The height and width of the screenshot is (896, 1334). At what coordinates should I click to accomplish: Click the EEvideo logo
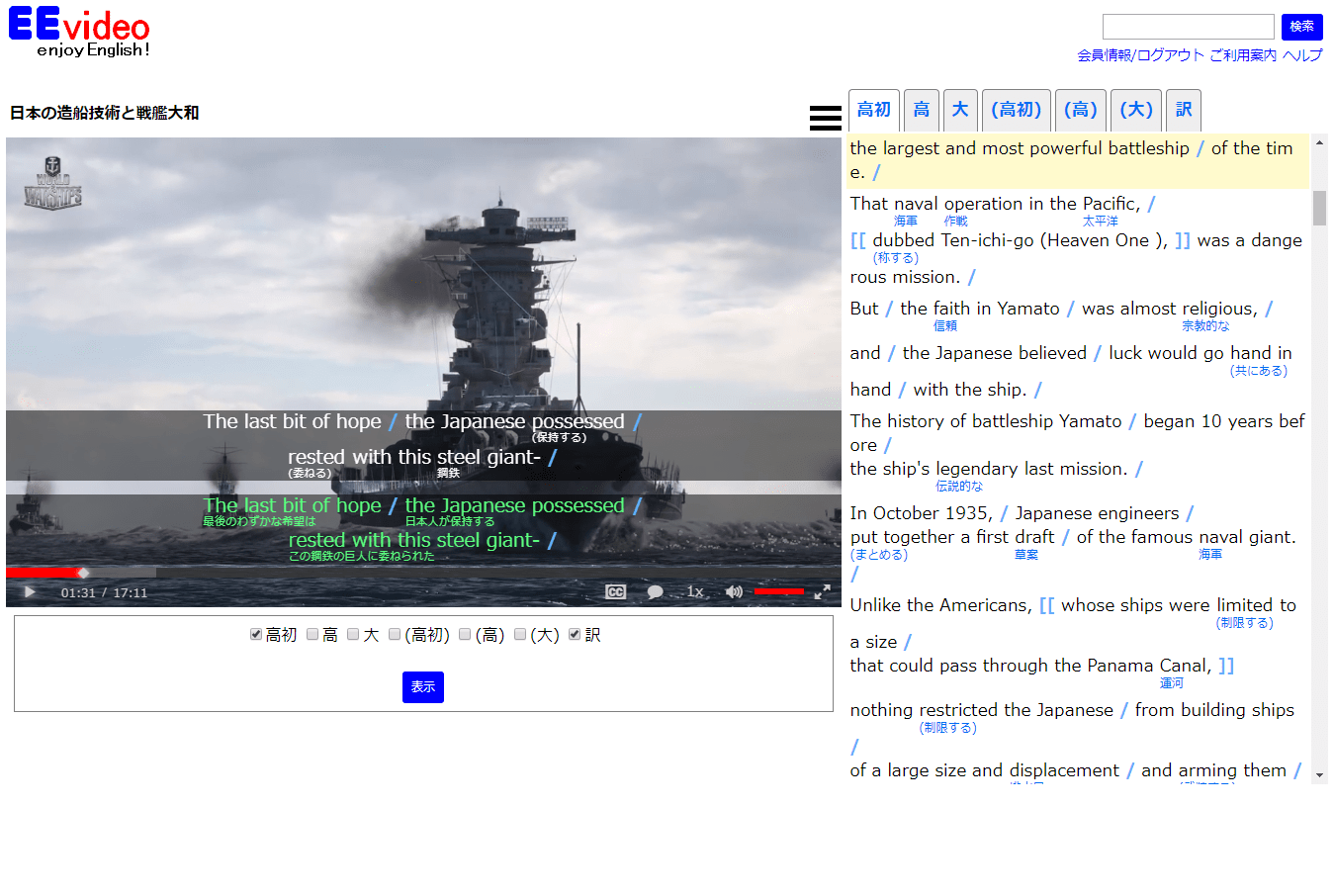coord(79,33)
